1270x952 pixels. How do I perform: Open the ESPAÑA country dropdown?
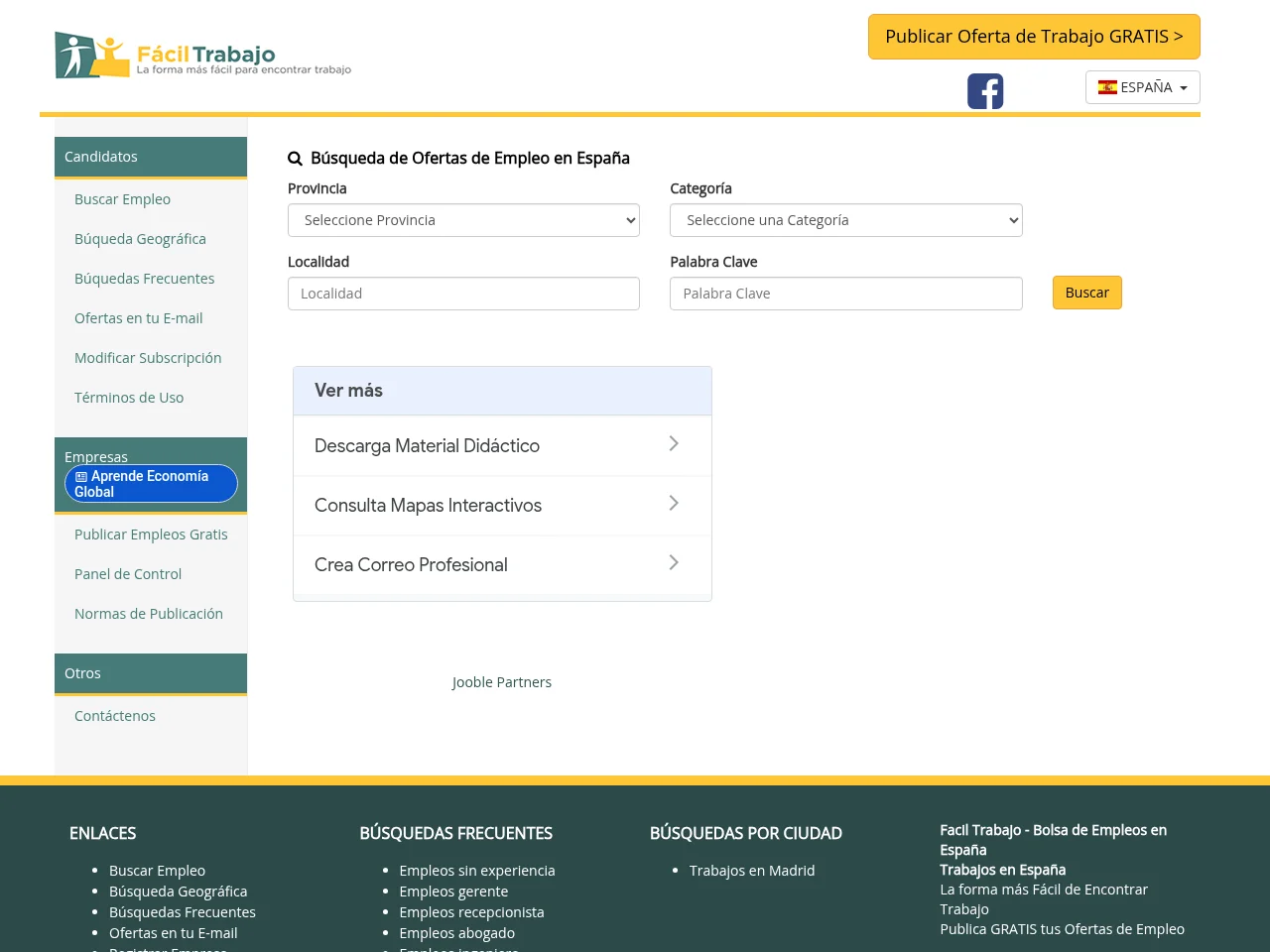[x=1143, y=87]
